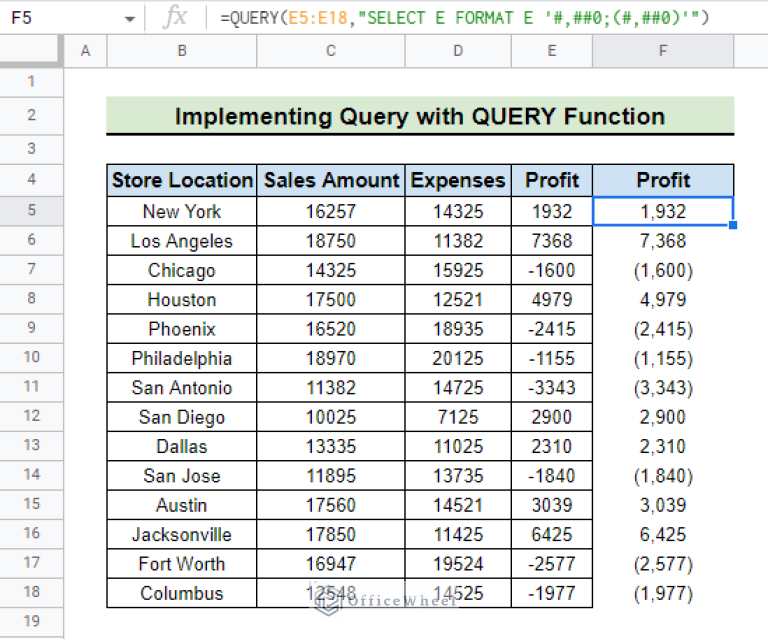Screen dimensions: 768x639
Task: Select the 'Austin' cell
Action: [x=182, y=505]
